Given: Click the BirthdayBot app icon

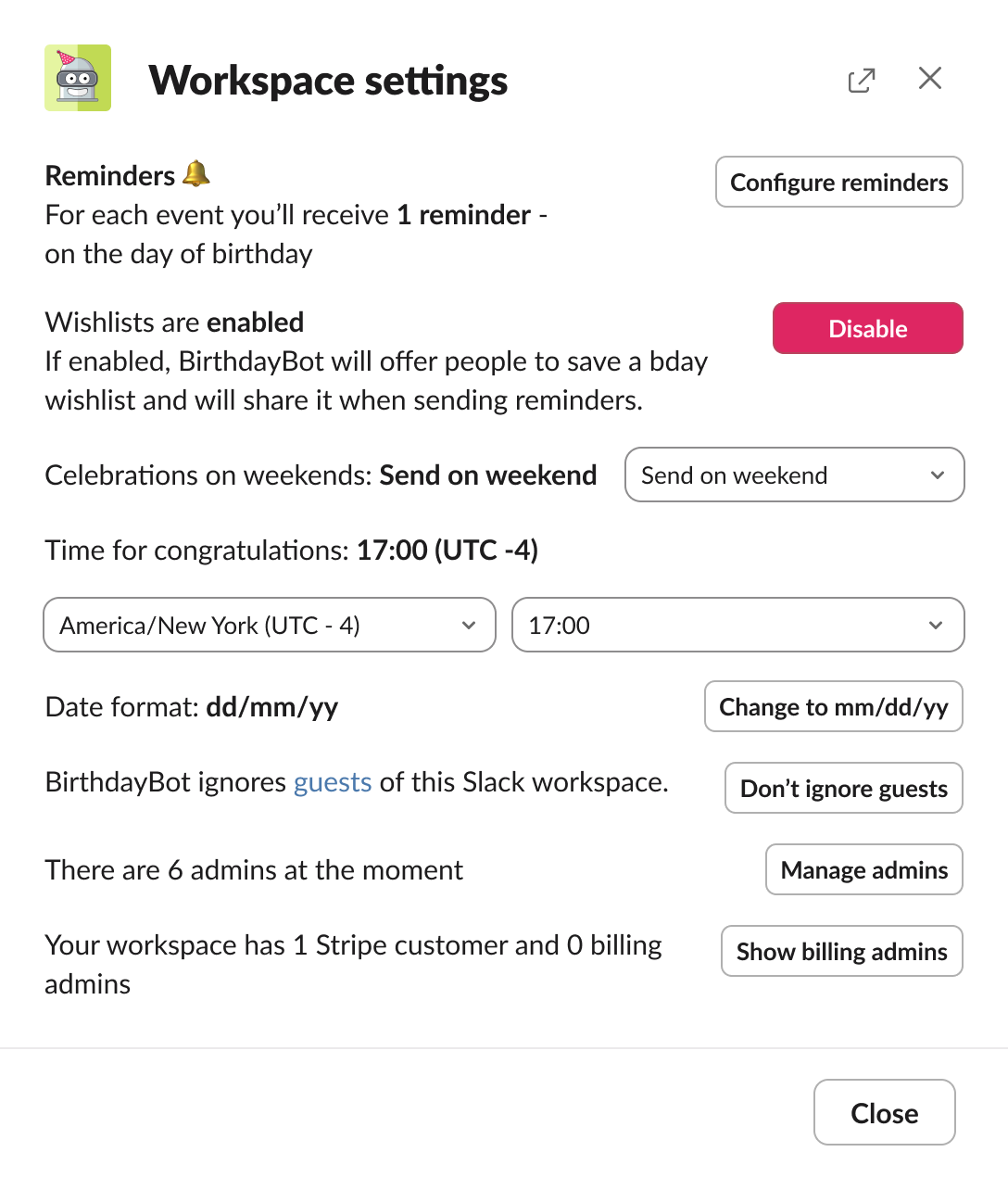Looking at the screenshot, I should pyautogui.click(x=79, y=79).
